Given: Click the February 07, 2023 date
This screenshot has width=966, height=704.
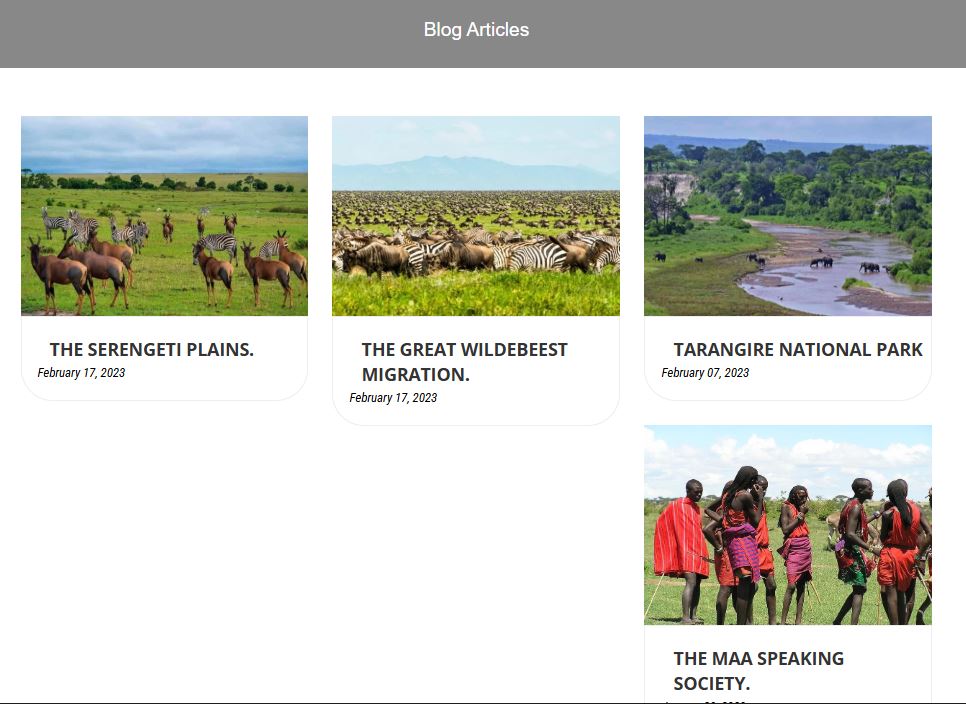Looking at the screenshot, I should click(x=705, y=373).
